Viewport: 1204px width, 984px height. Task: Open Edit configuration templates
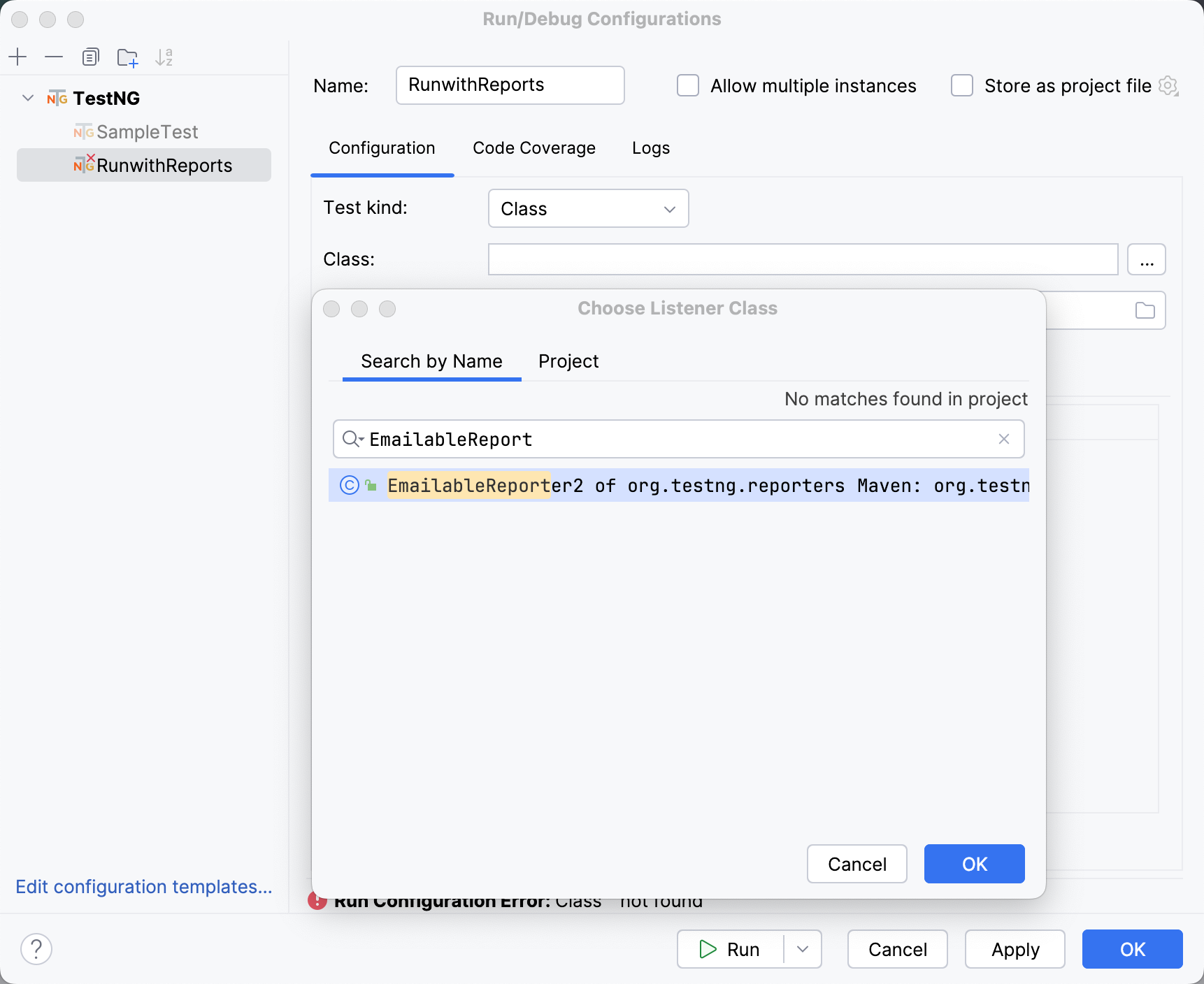143,886
